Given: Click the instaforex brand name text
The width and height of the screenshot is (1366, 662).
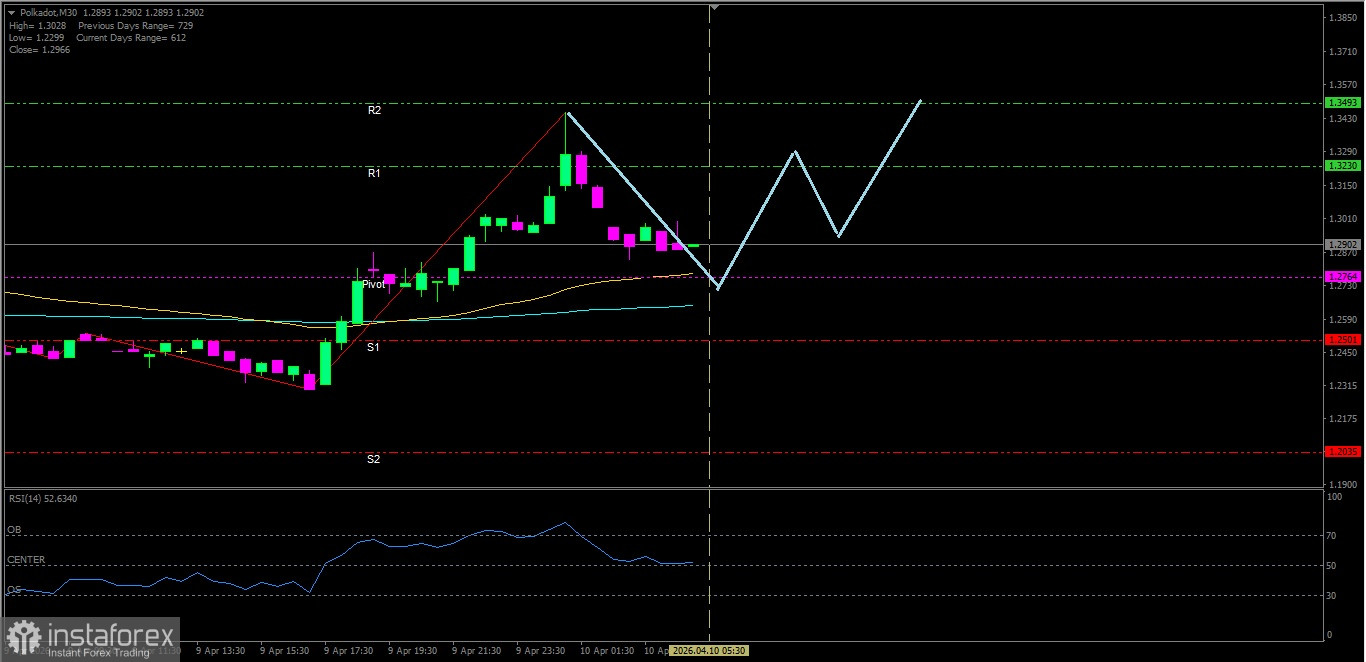Looking at the screenshot, I should tap(108, 634).
